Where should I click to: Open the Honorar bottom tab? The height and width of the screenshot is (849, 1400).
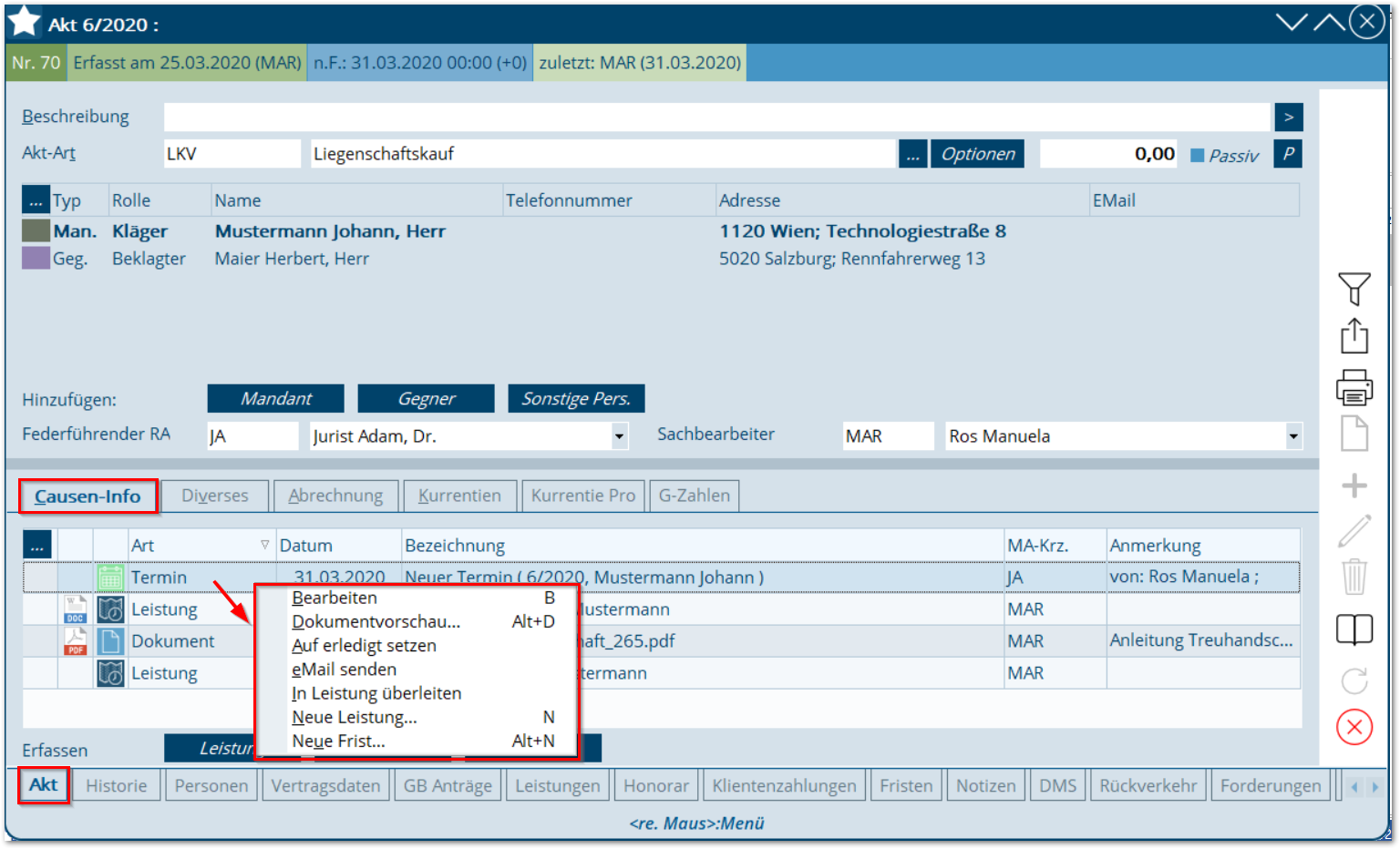[x=656, y=785]
